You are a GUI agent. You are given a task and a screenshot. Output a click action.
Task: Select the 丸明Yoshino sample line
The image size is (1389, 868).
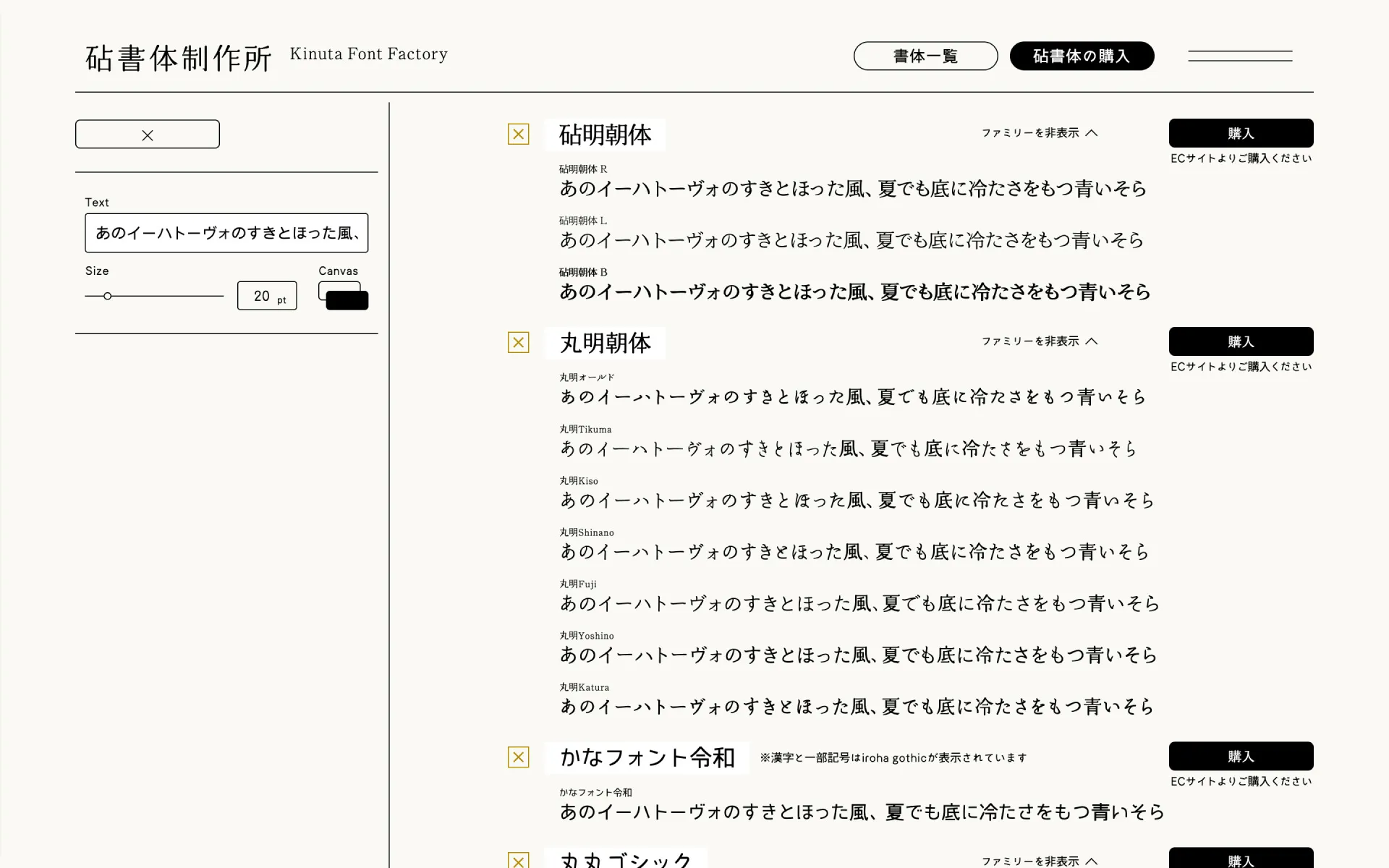(859, 655)
